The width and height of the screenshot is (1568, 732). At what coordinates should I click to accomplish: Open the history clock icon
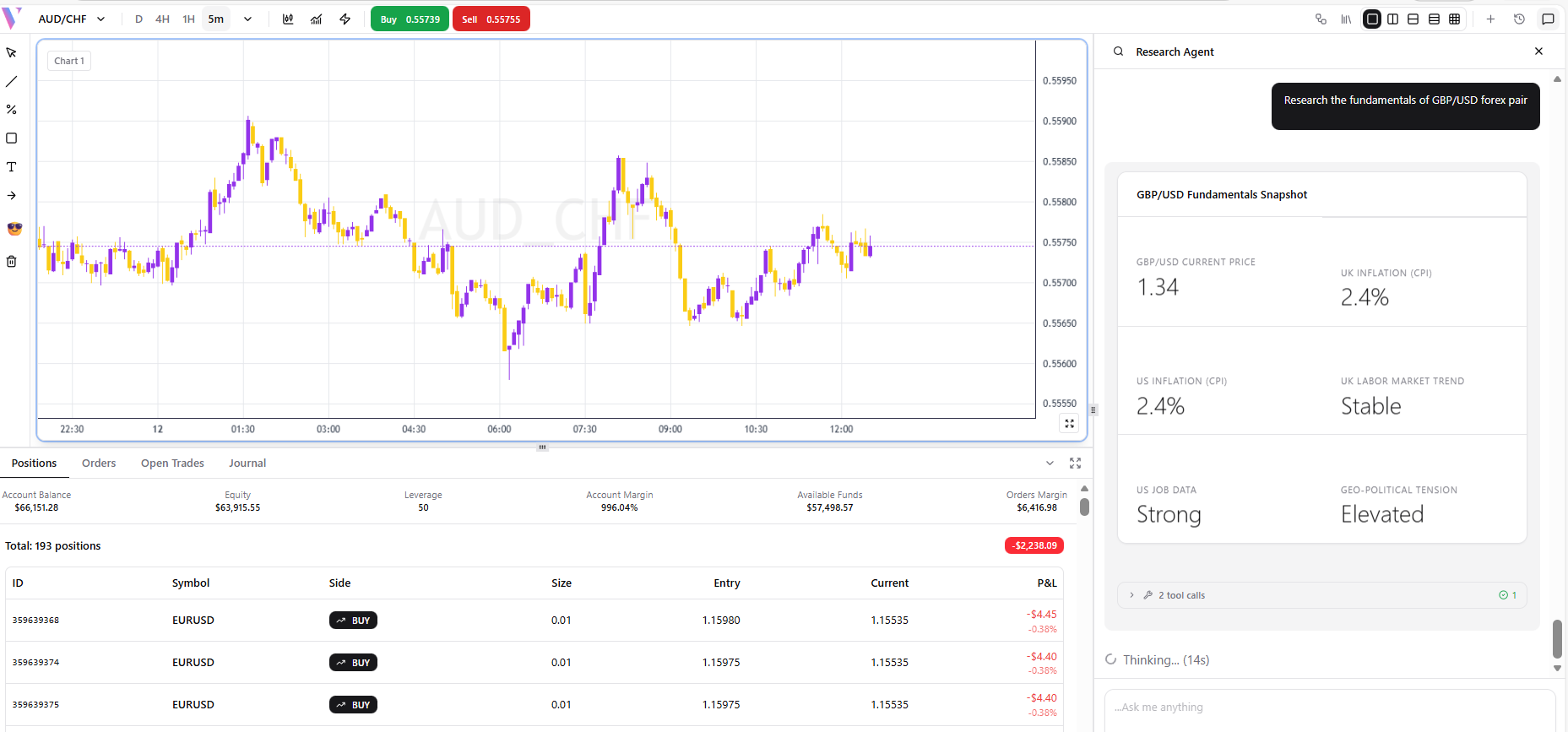coord(1519,19)
